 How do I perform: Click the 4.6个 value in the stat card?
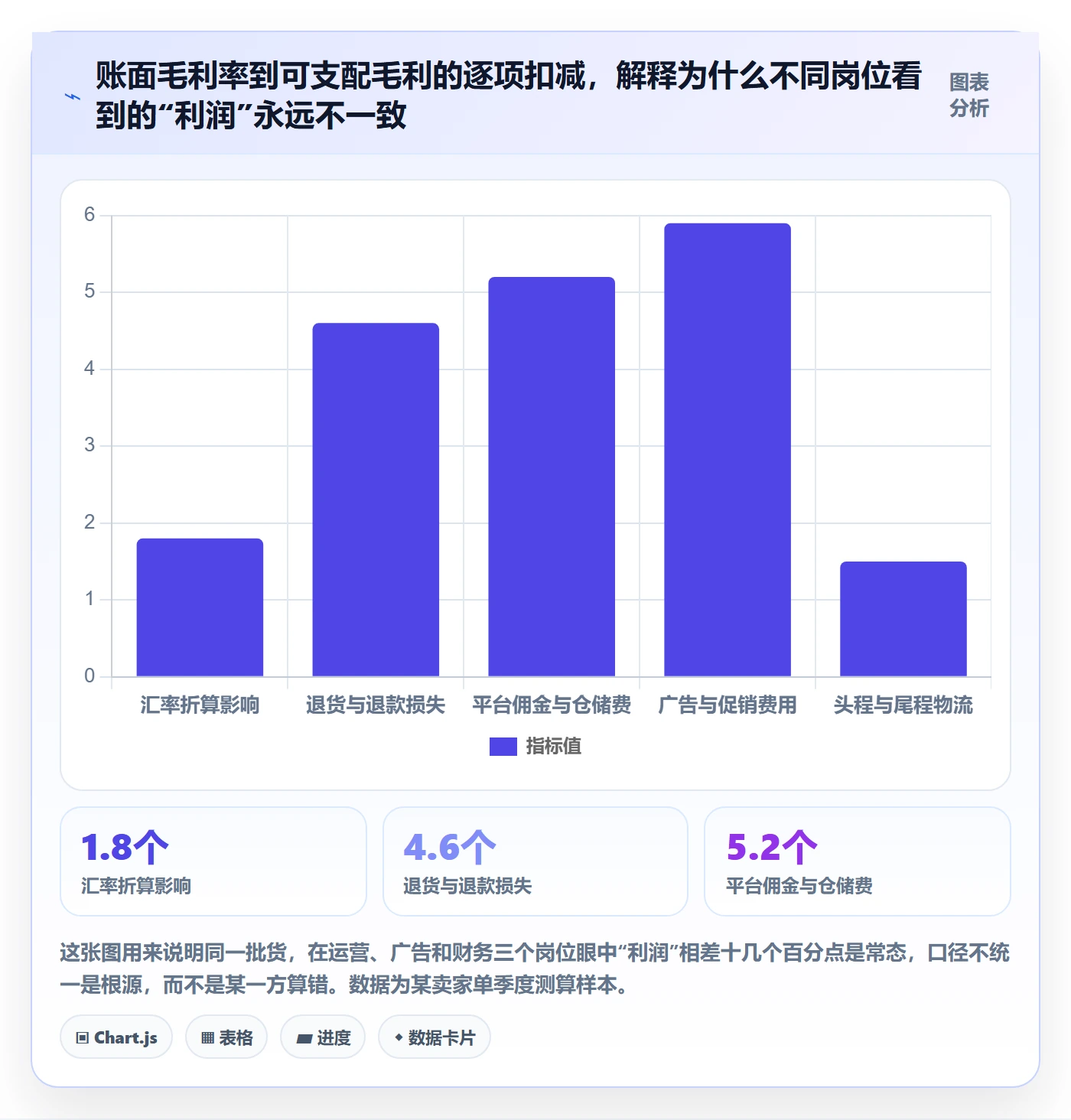pyautogui.click(x=450, y=848)
